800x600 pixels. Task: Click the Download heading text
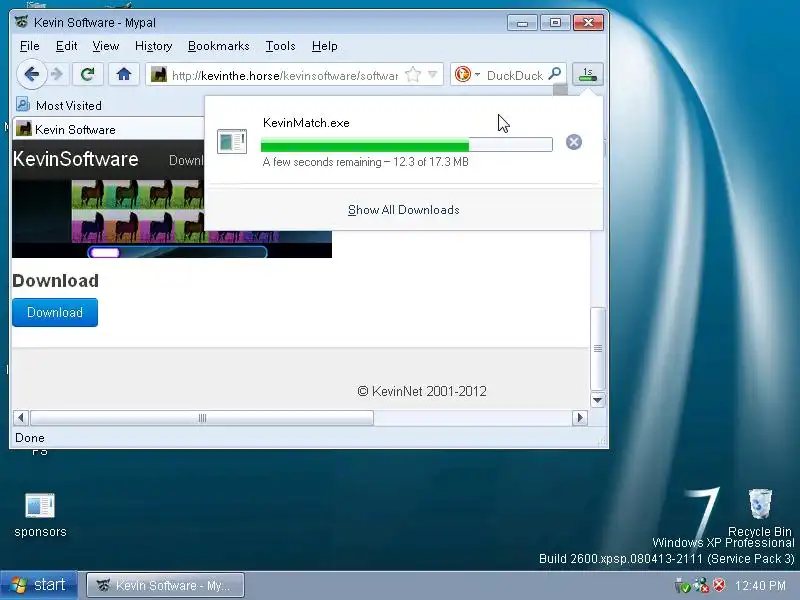[x=56, y=281]
